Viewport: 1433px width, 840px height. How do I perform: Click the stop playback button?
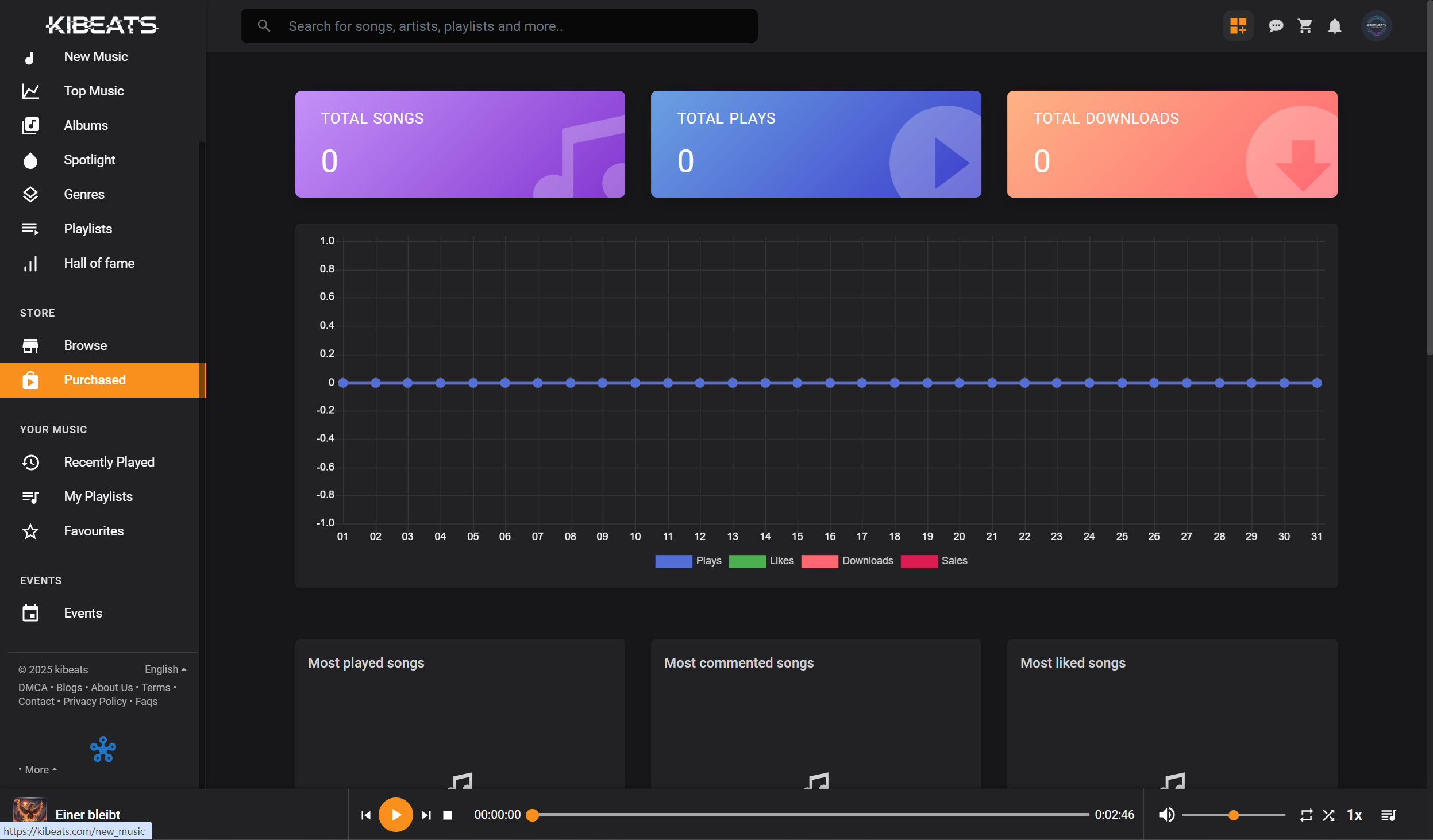(x=448, y=815)
